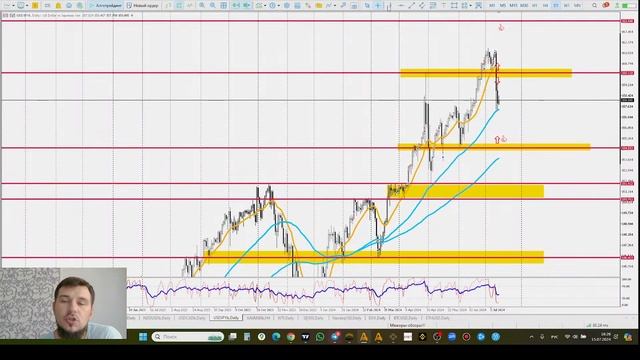Toggle the Algo Trading button

point(105,6)
